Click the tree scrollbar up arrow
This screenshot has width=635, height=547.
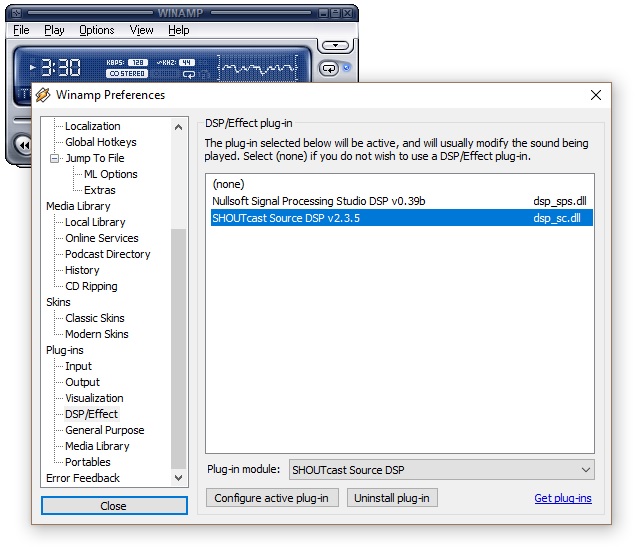click(x=178, y=127)
